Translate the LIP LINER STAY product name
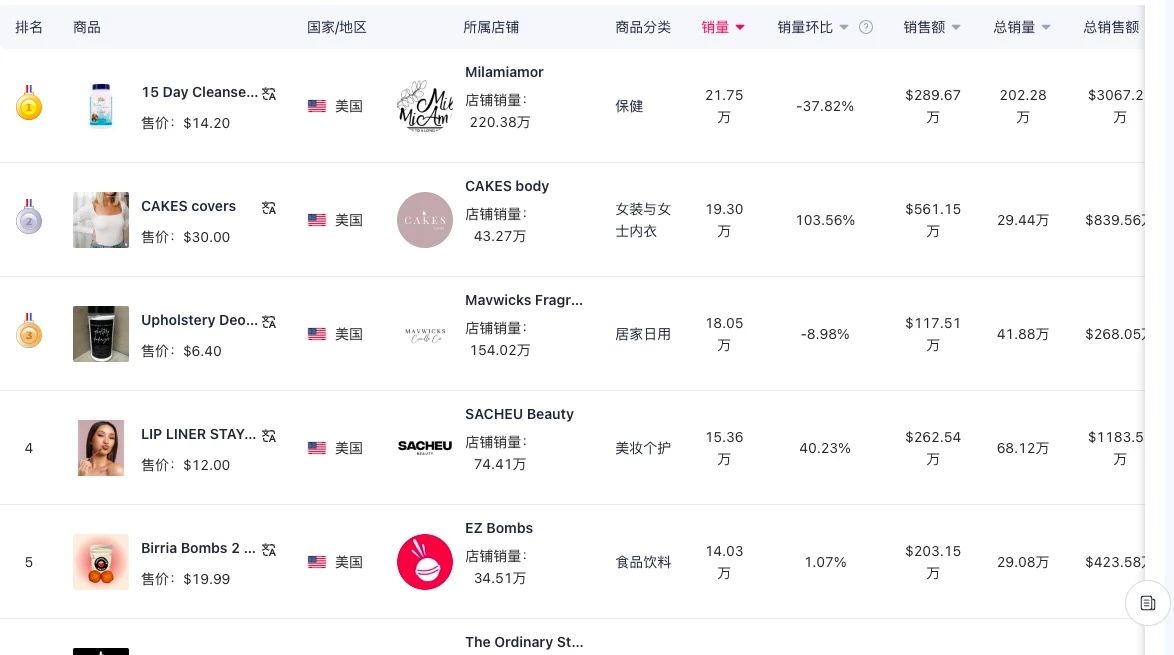This screenshot has height=655, width=1174. click(x=269, y=436)
